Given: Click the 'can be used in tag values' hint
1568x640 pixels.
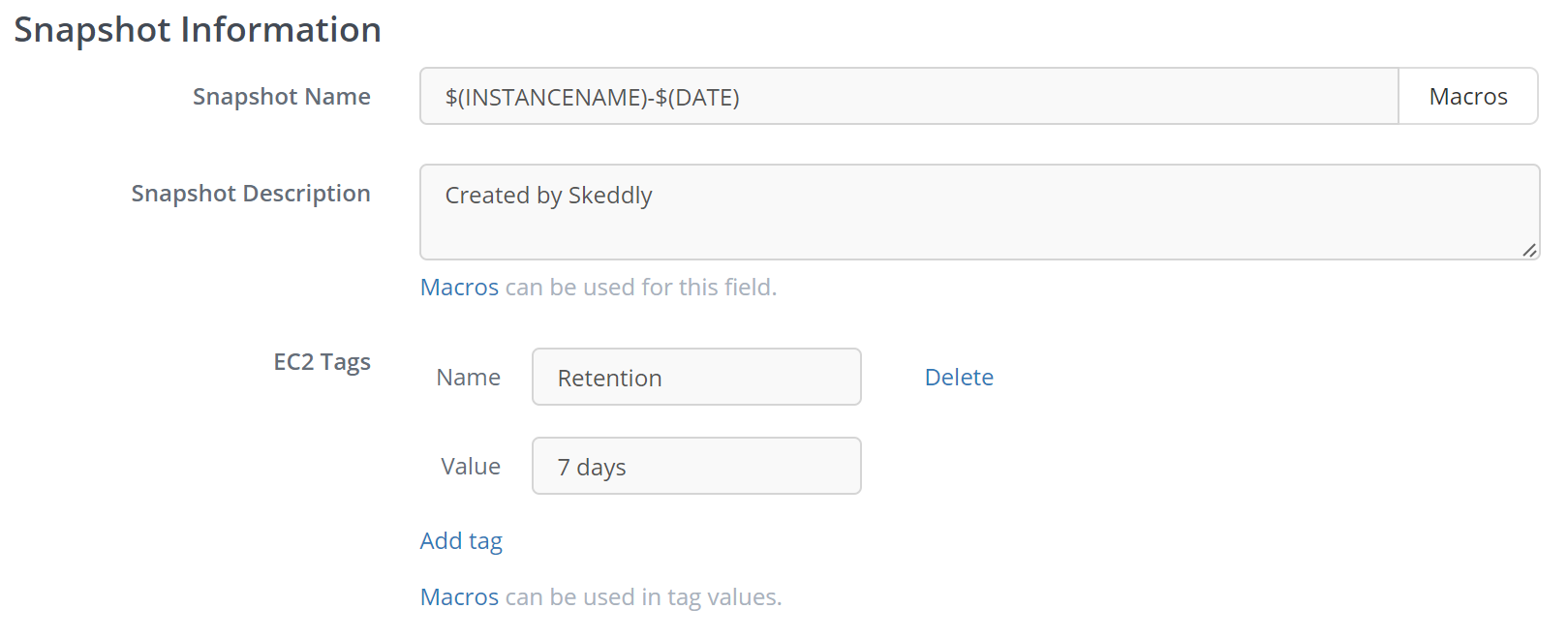Looking at the screenshot, I should (643, 597).
